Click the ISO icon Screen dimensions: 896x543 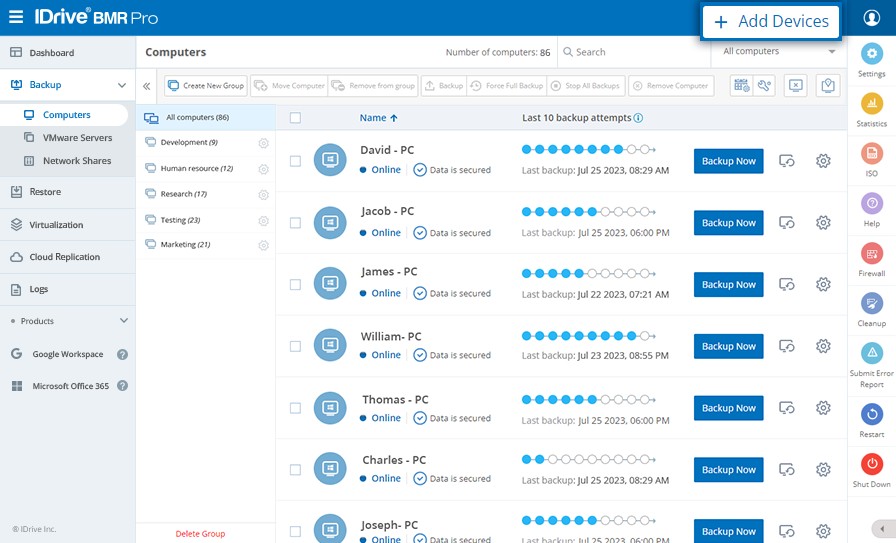(x=871, y=153)
